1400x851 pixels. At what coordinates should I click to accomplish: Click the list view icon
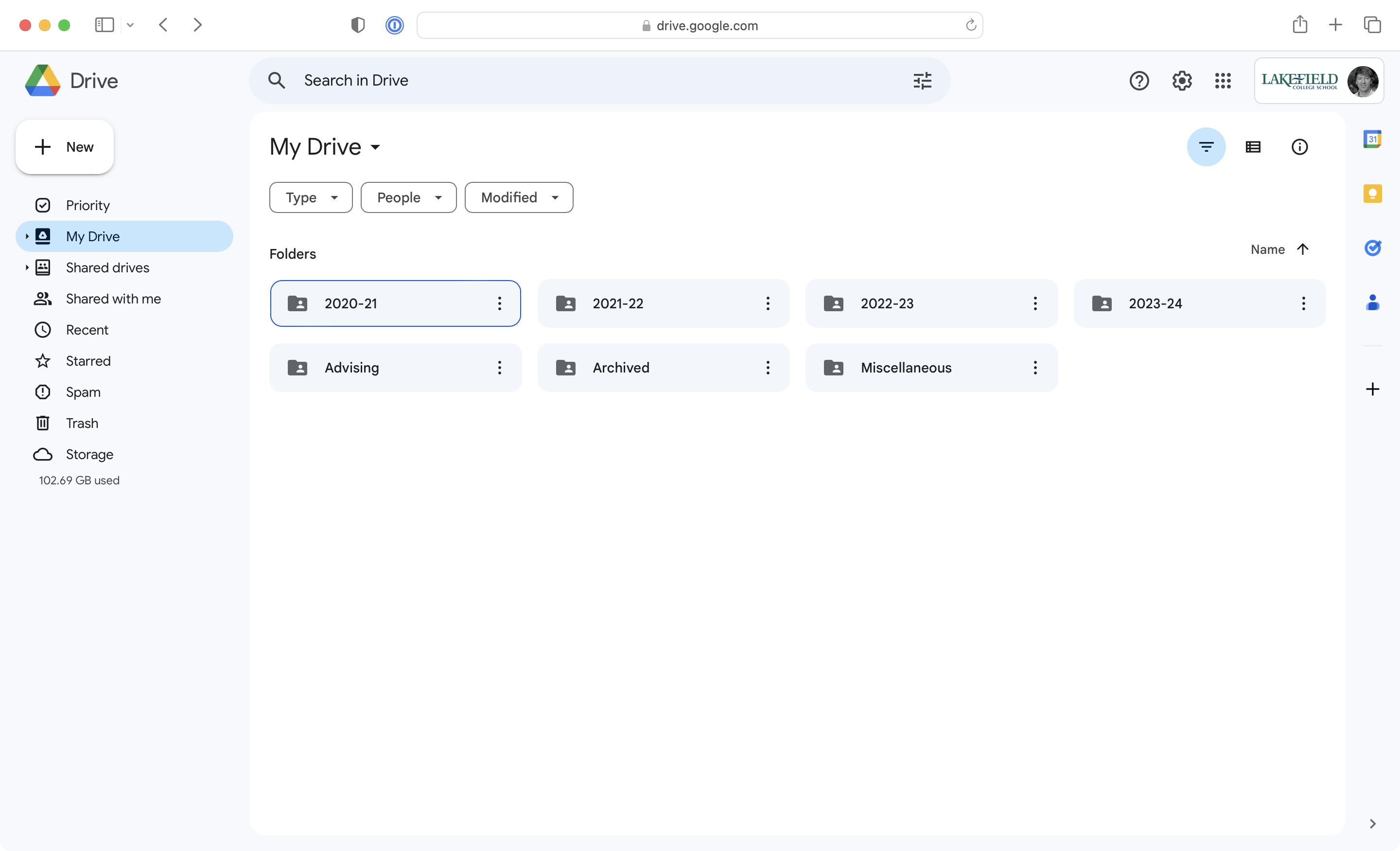[x=1253, y=147]
